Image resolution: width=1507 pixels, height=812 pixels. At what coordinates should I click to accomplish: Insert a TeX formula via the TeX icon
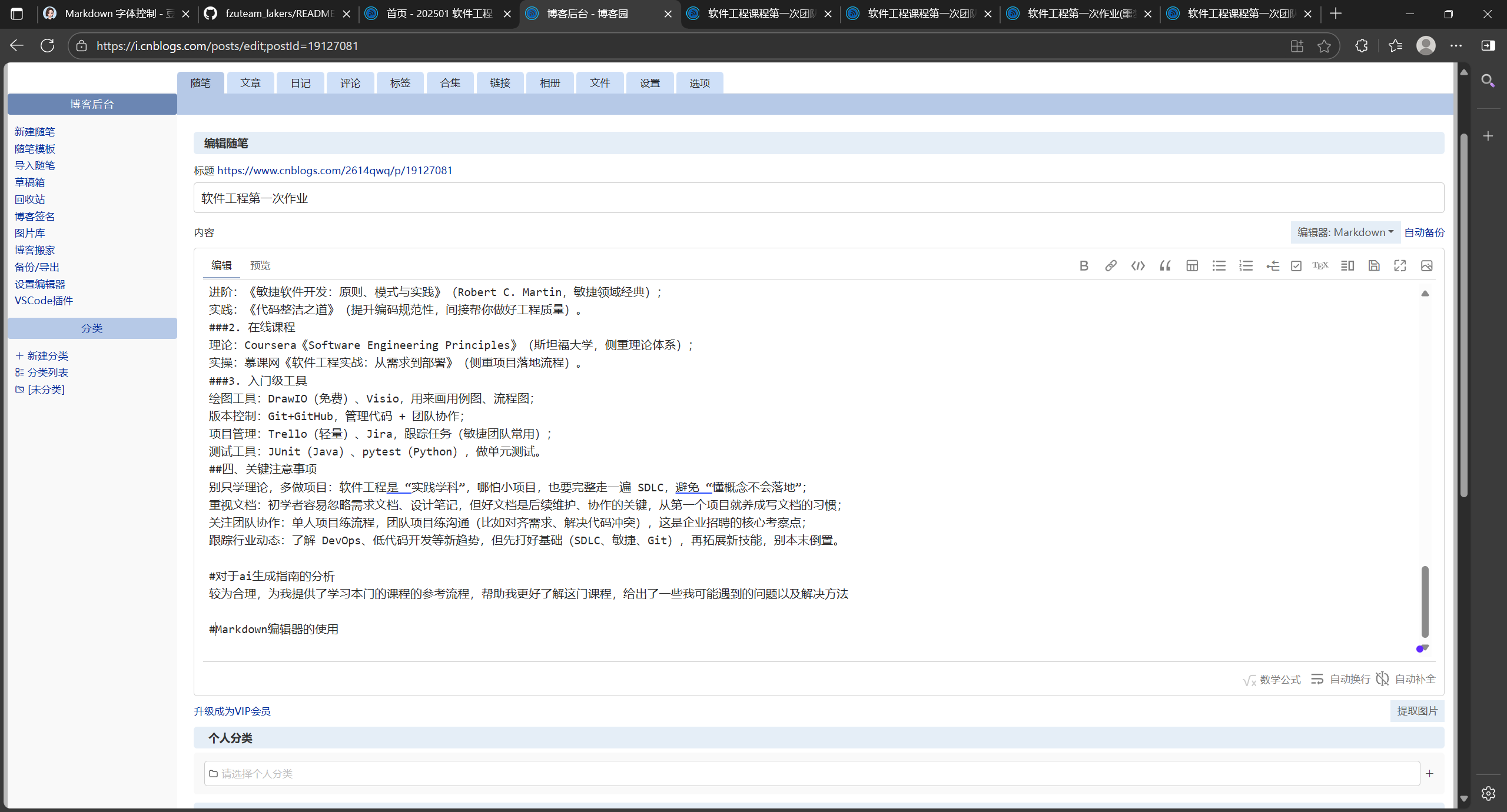coord(1320,266)
